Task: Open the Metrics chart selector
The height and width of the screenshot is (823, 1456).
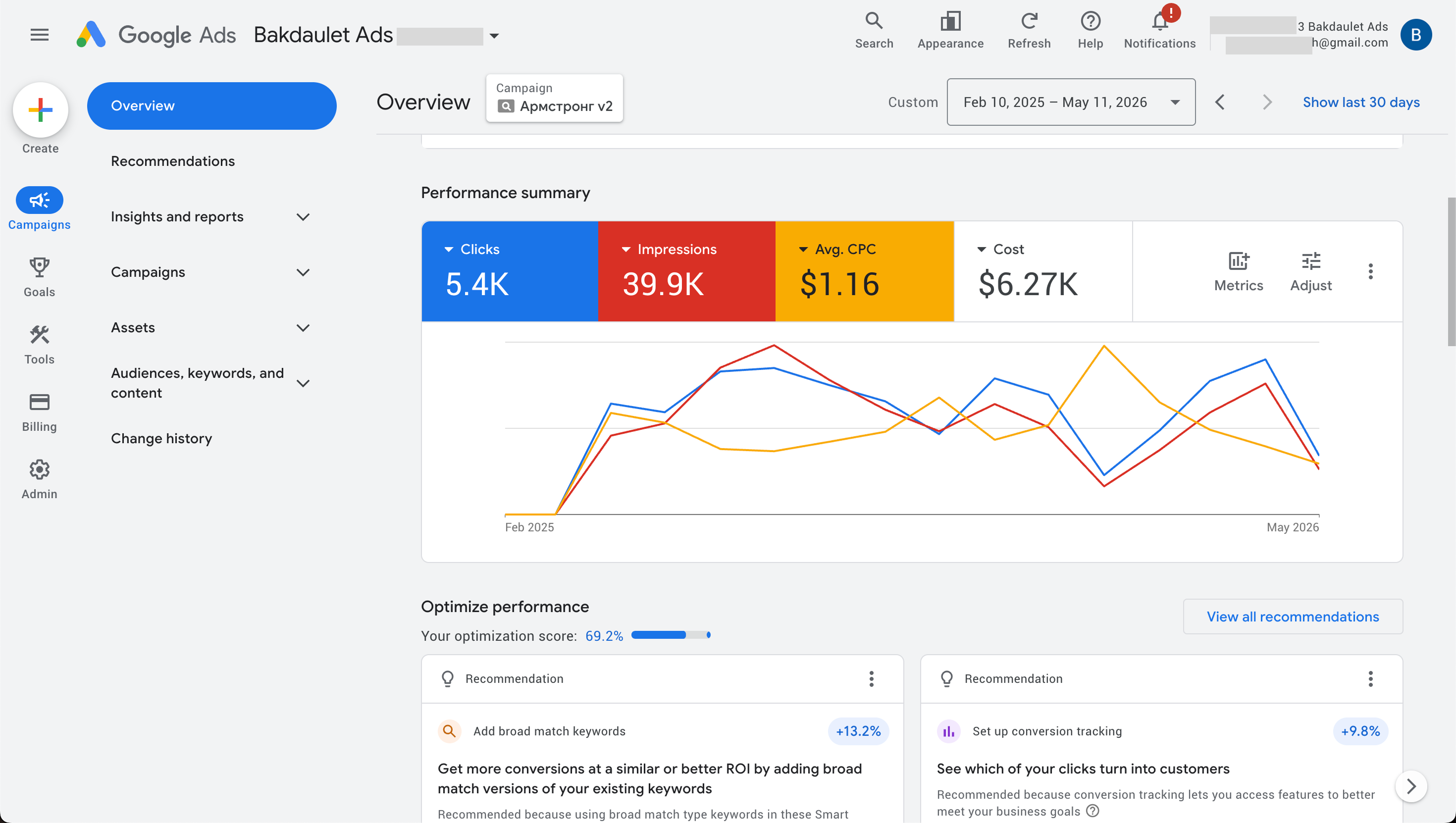Action: click(x=1239, y=271)
